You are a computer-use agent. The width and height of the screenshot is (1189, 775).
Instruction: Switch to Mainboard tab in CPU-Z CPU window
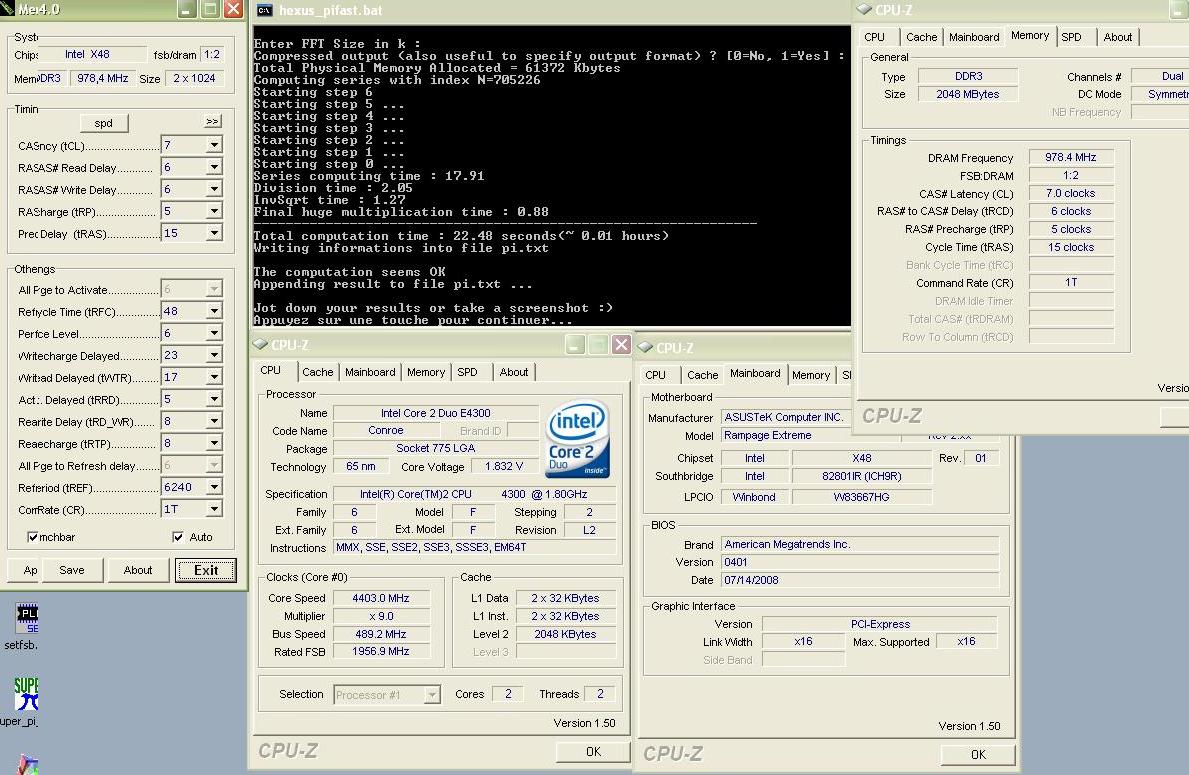click(x=370, y=372)
